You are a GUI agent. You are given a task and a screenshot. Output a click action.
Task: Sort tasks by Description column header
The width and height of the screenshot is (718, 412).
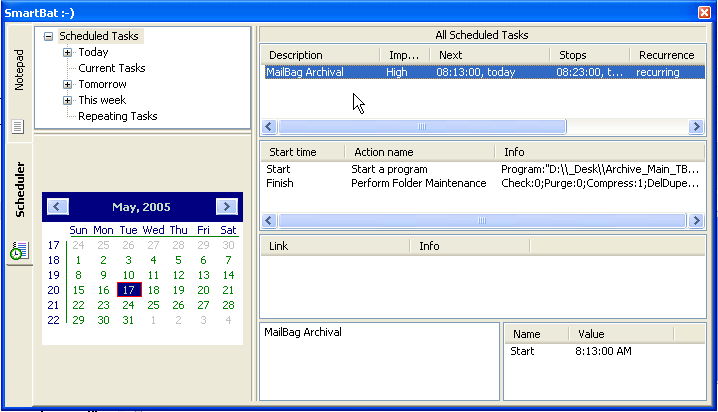pyautogui.click(x=320, y=55)
